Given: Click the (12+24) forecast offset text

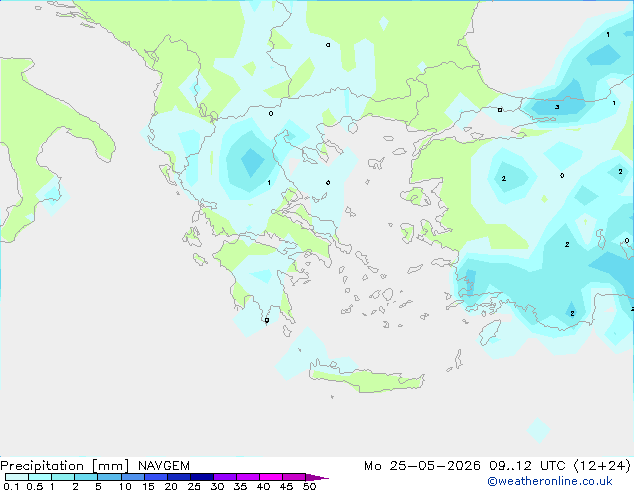Looking at the screenshot, I should click(602, 466).
